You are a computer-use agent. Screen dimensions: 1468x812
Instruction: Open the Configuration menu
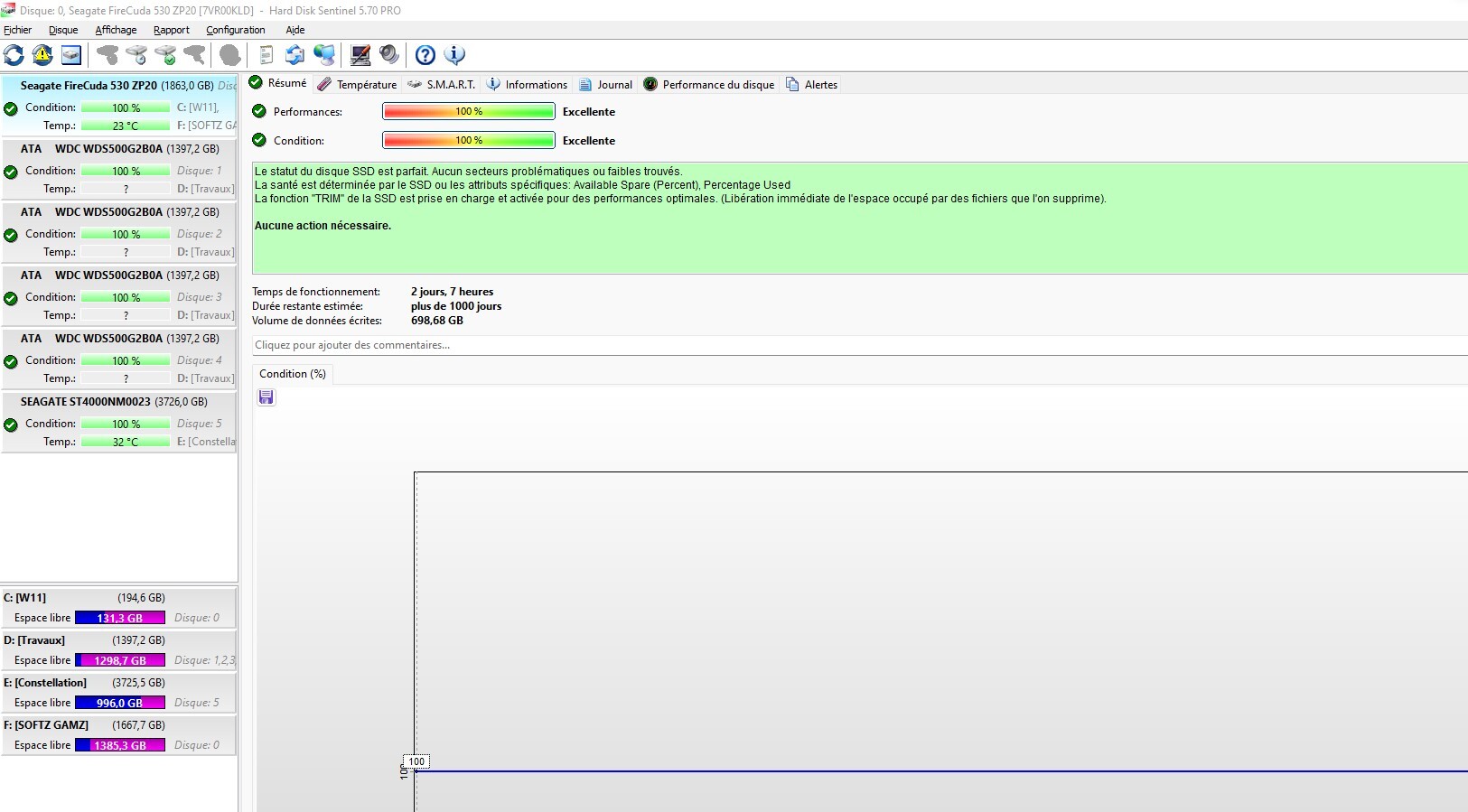(236, 30)
